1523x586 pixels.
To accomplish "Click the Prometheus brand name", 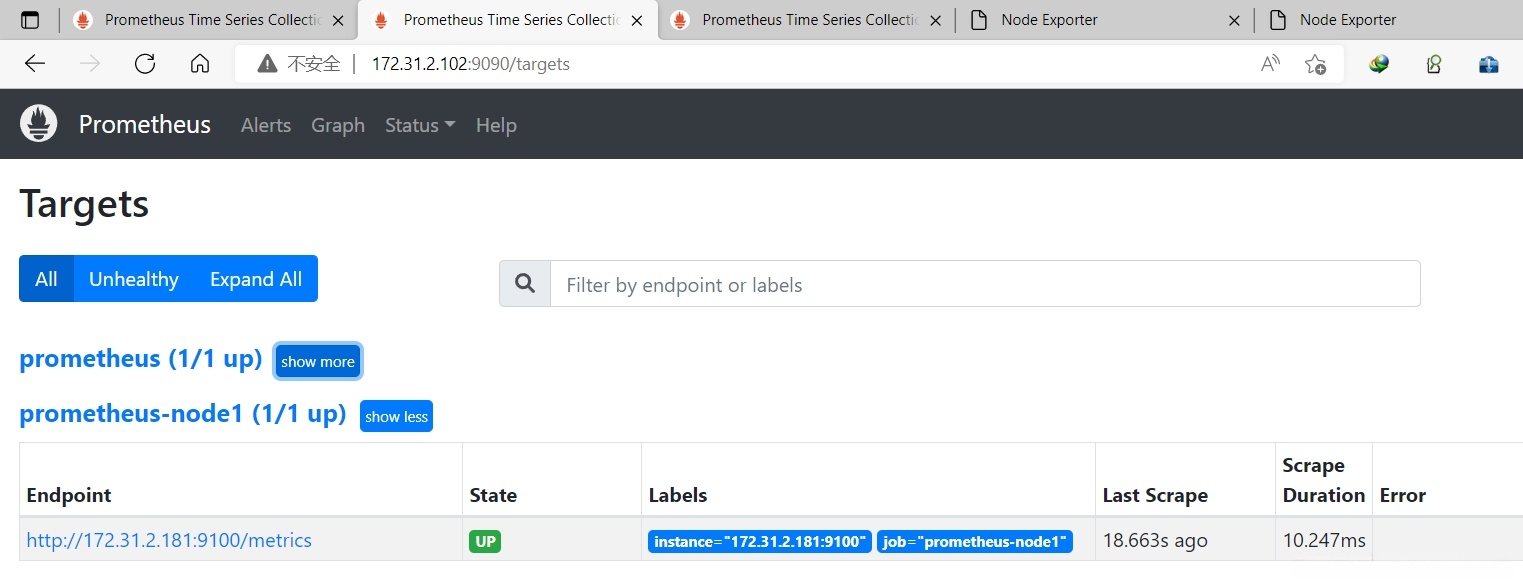I will click(x=145, y=124).
